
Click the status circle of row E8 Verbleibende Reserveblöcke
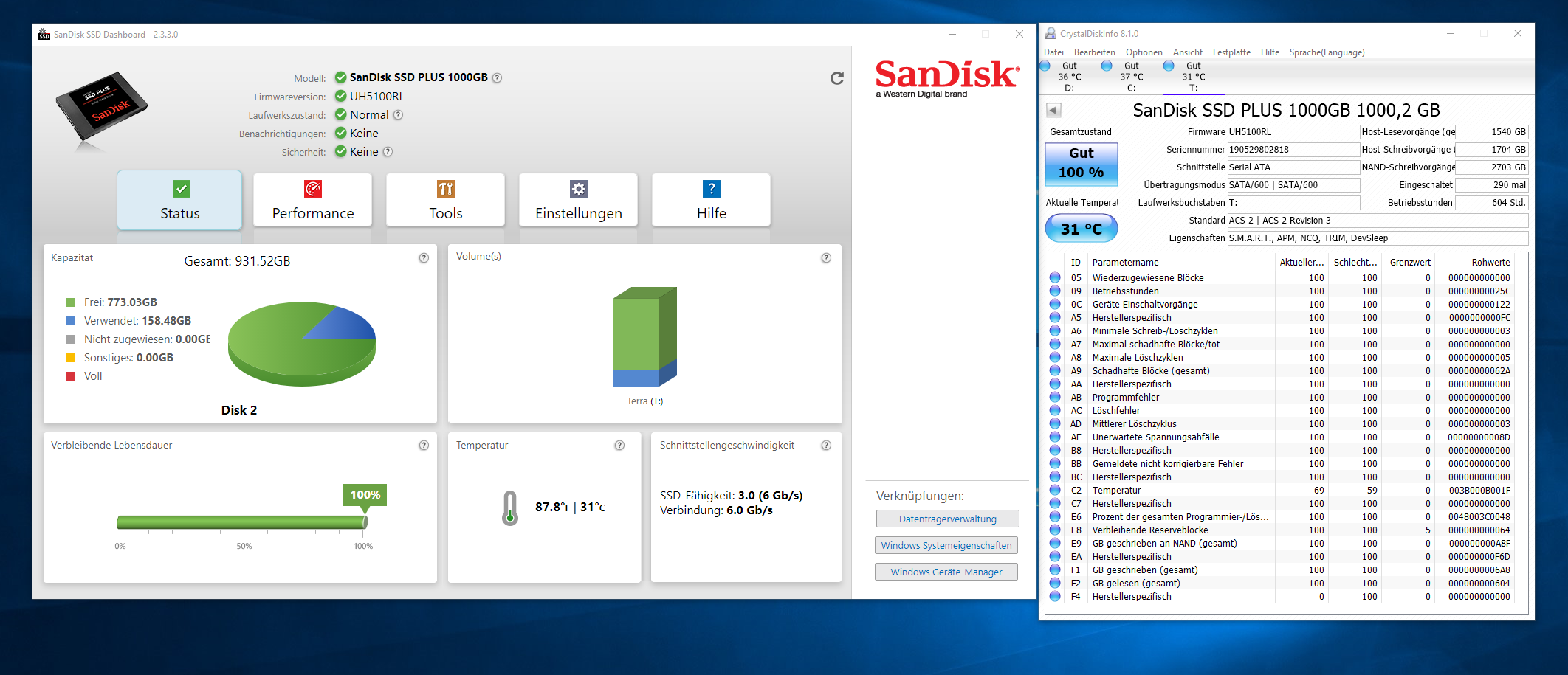coord(1055,530)
